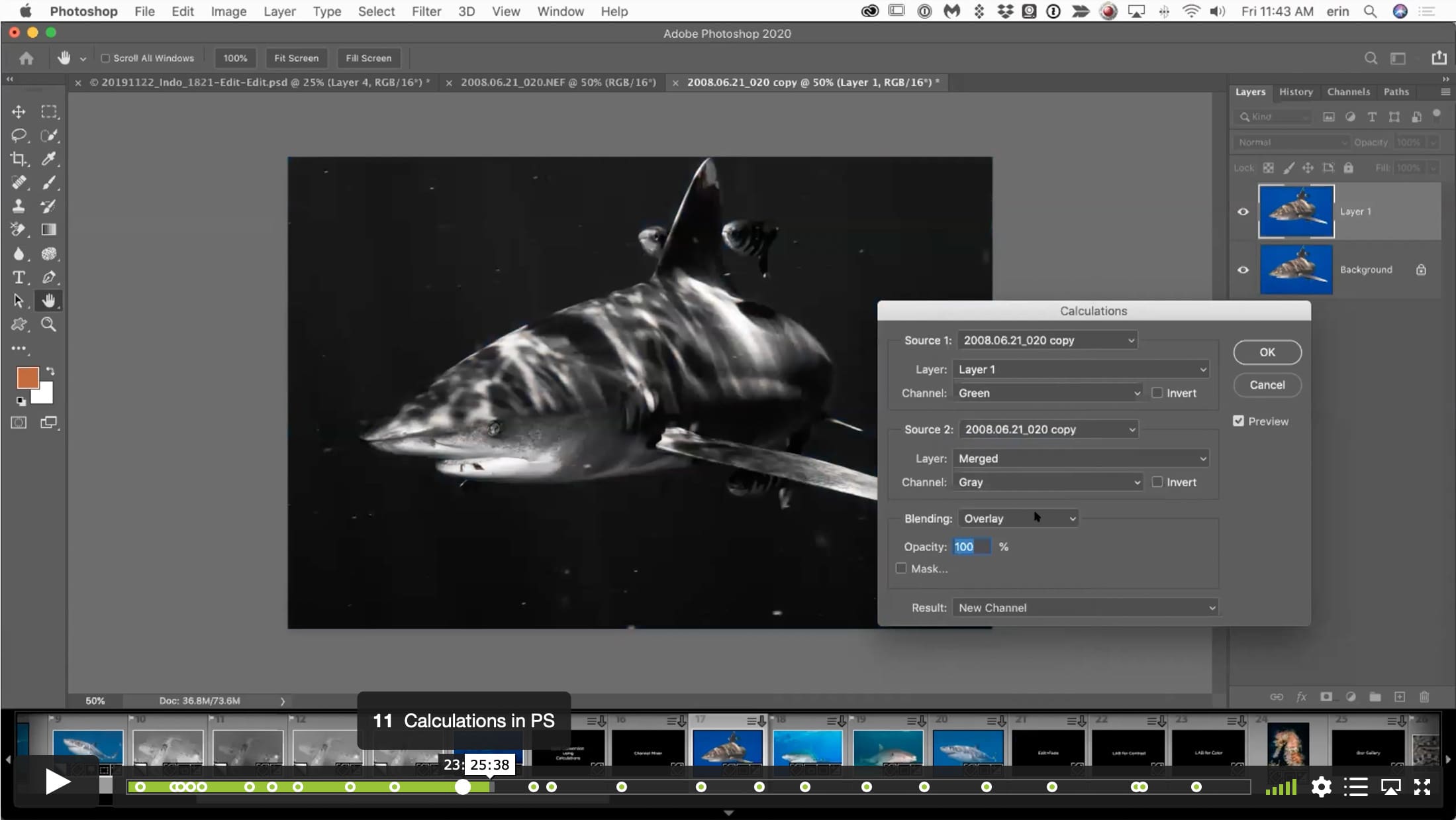This screenshot has width=1456, height=820.
Task: Open the Source 1 Channel Green dropdown
Action: click(x=1047, y=393)
